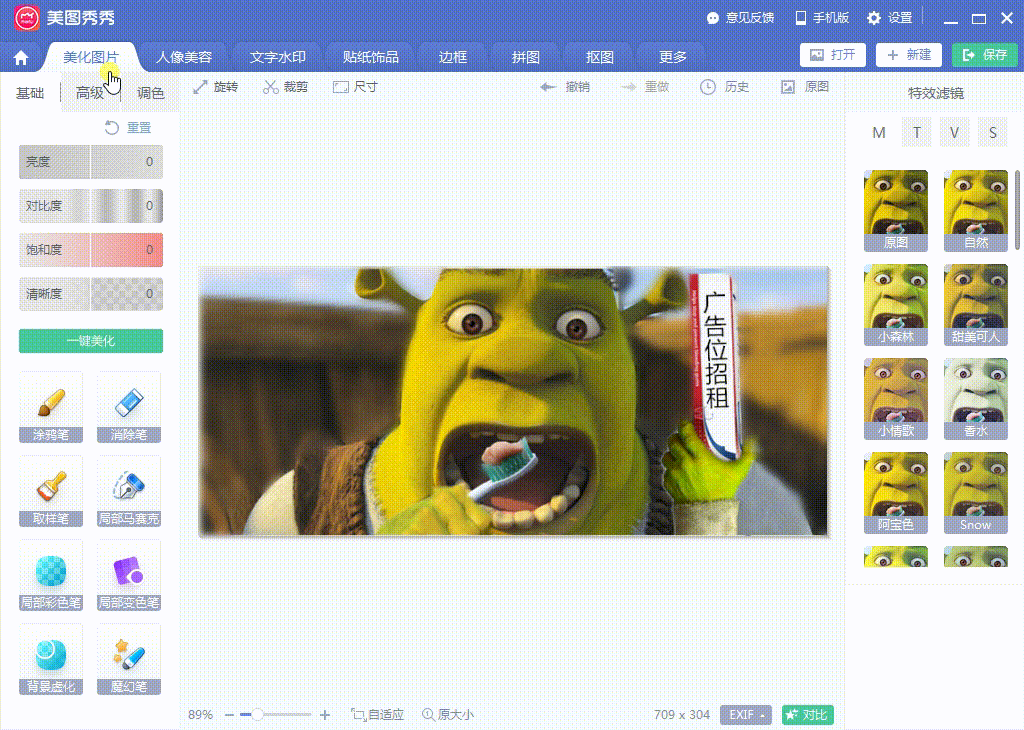Apply the 甜美可人 filter thumbnail
The height and width of the screenshot is (730, 1024).
click(976, 304)
